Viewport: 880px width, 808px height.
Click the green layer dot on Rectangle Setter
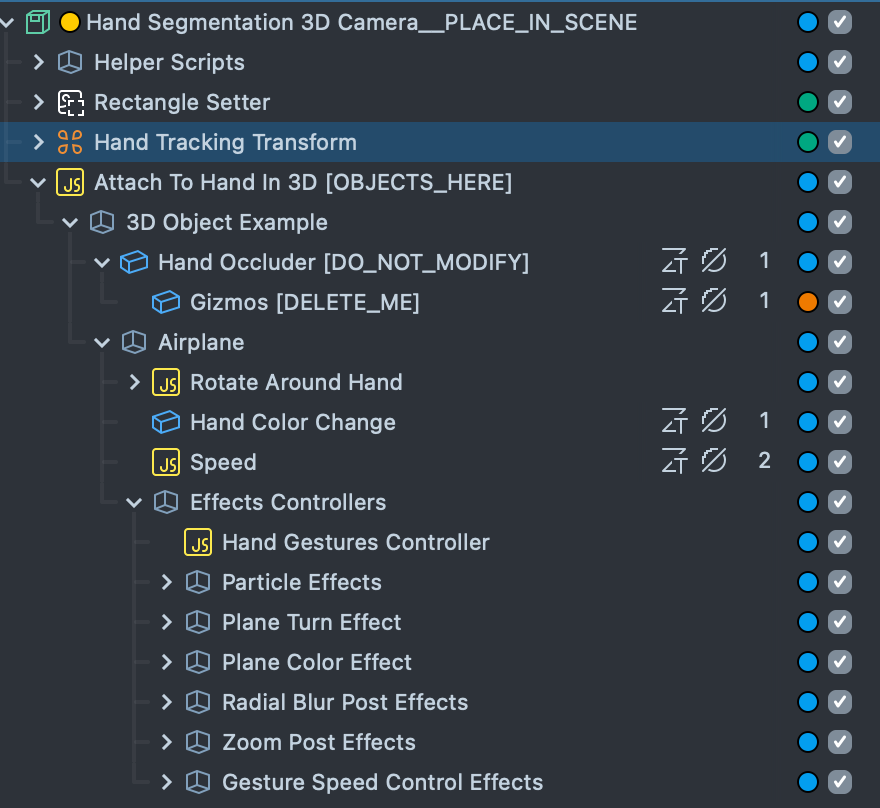coord(808,102)
